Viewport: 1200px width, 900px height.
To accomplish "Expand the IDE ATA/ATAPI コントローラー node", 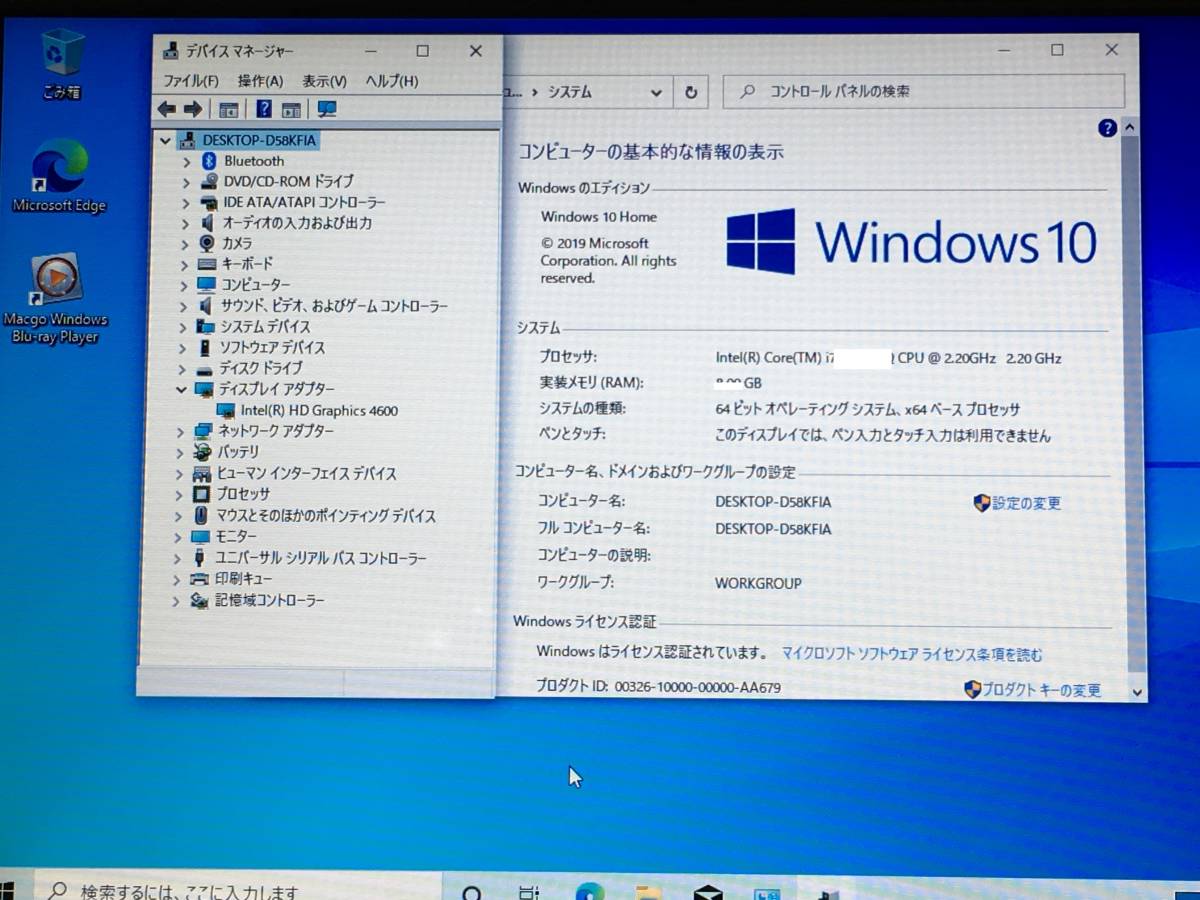I will coord(185,203).
